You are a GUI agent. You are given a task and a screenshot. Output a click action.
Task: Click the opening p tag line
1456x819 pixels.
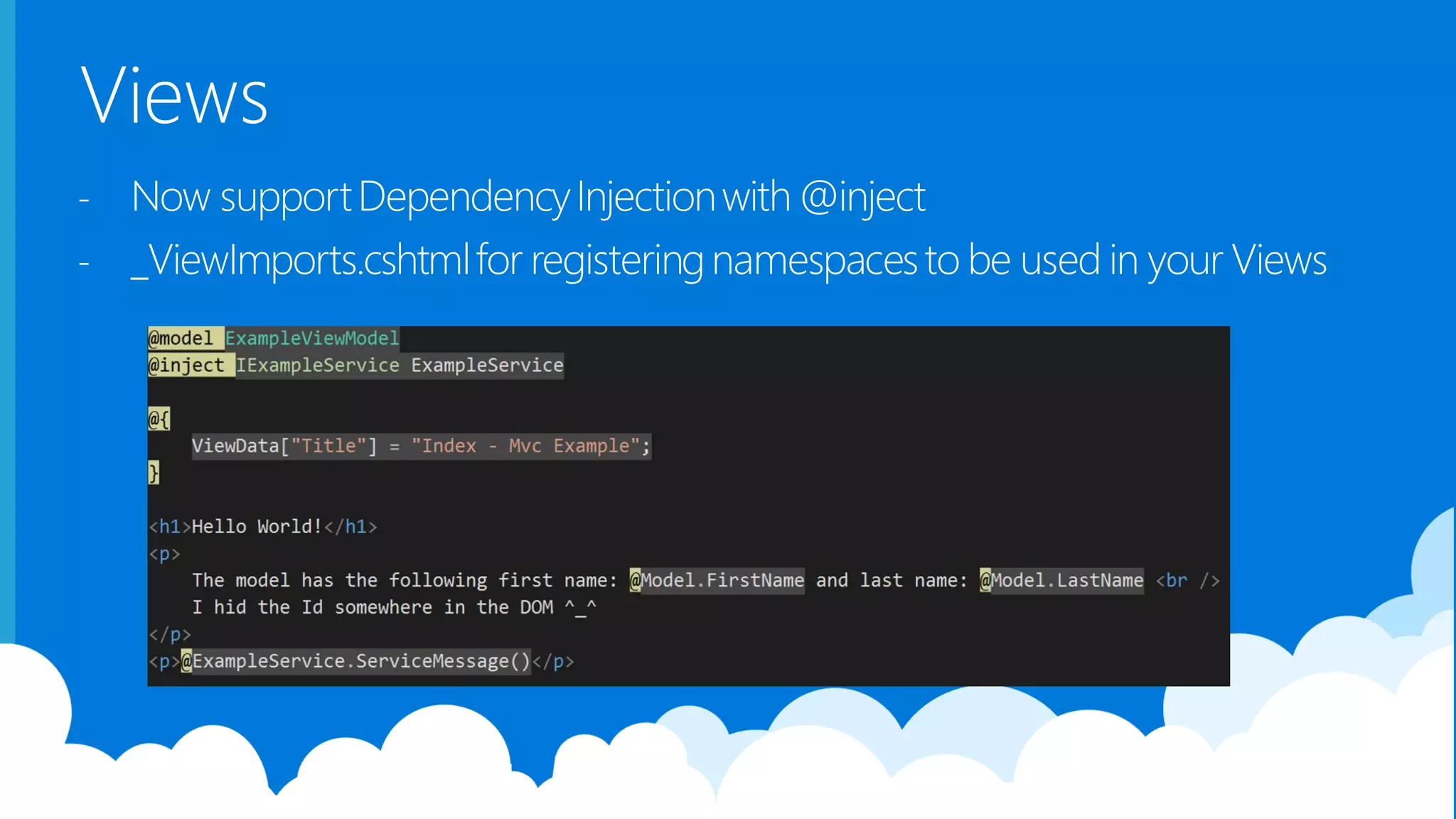(164, 554)
